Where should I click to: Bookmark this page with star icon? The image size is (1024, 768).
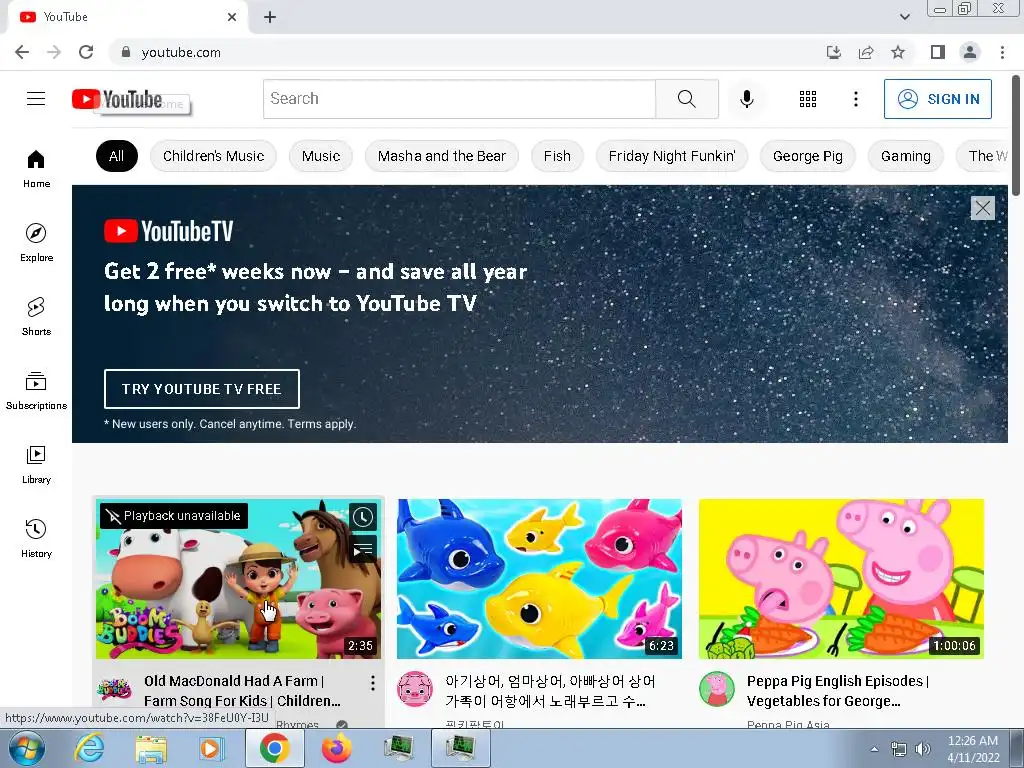click(898, 52)
